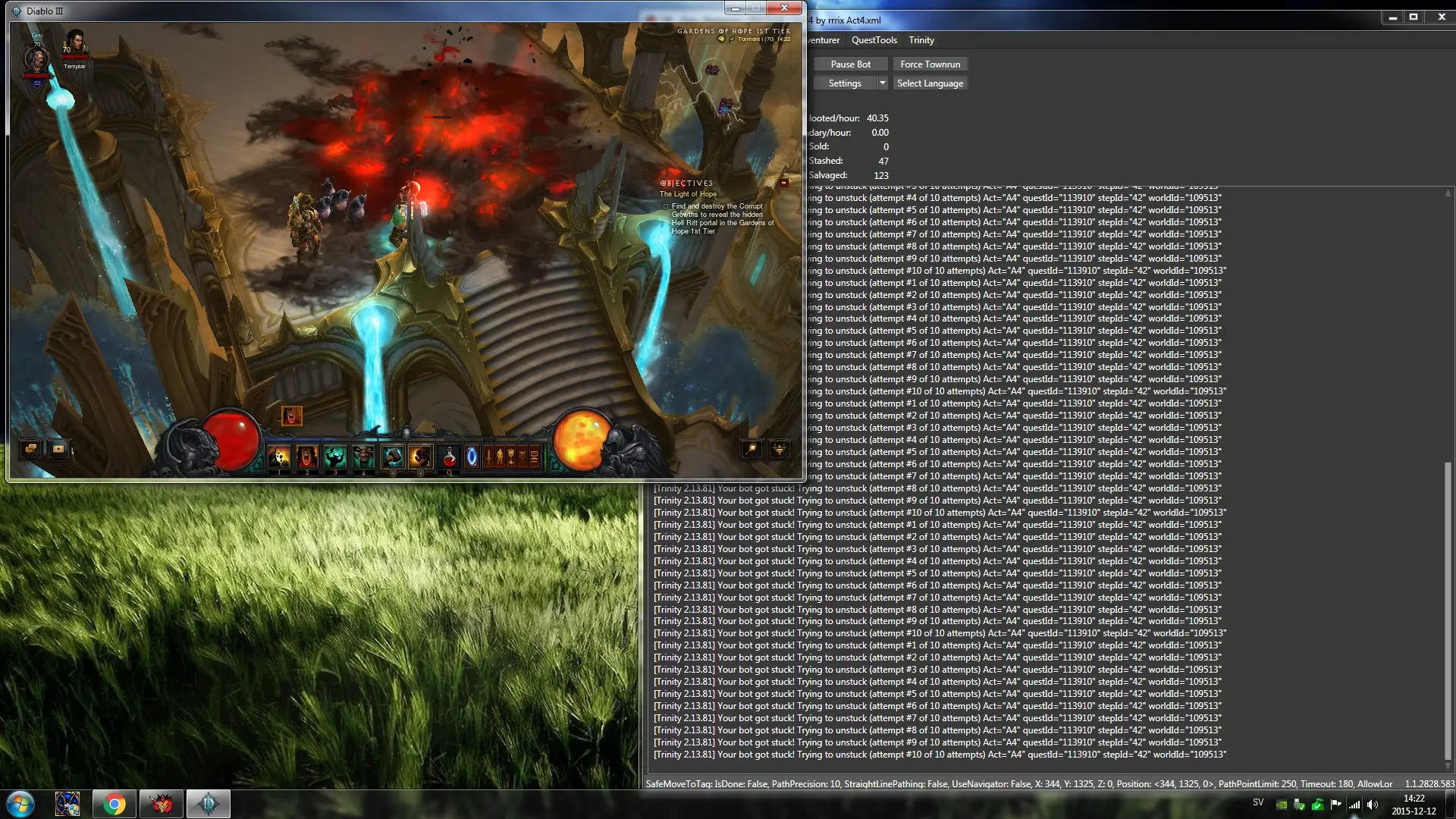Click the orange resource globe
1456x819 pixels.
pyautogui.click(x=582, y=438)
